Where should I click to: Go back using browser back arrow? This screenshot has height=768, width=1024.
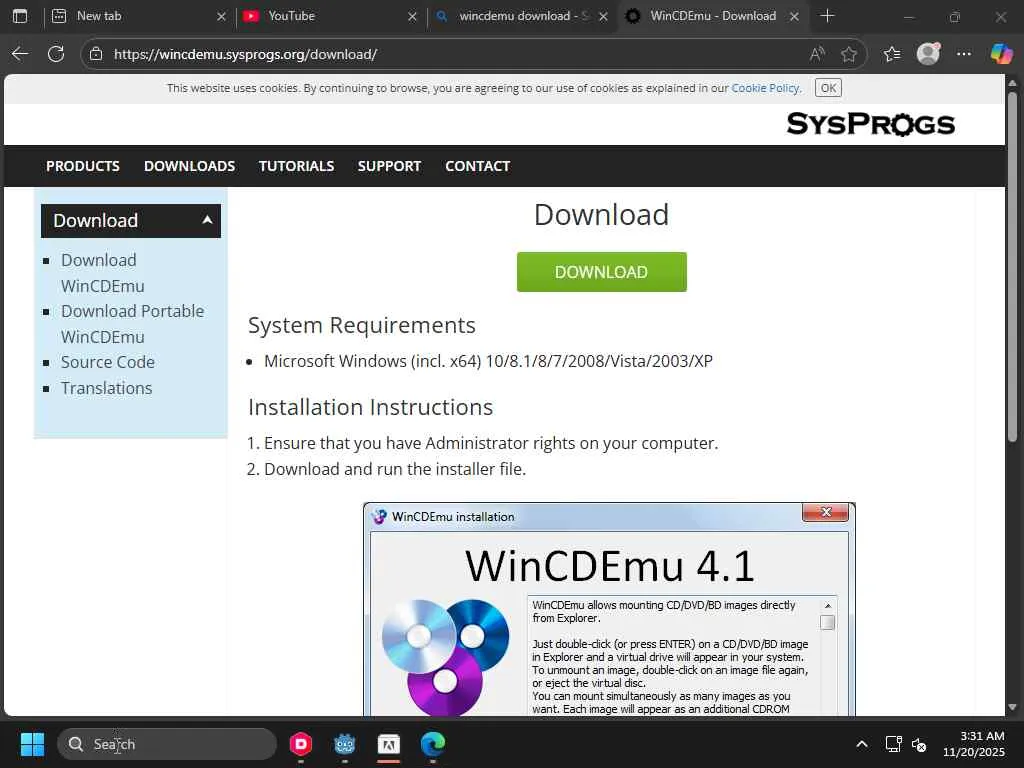20,54
